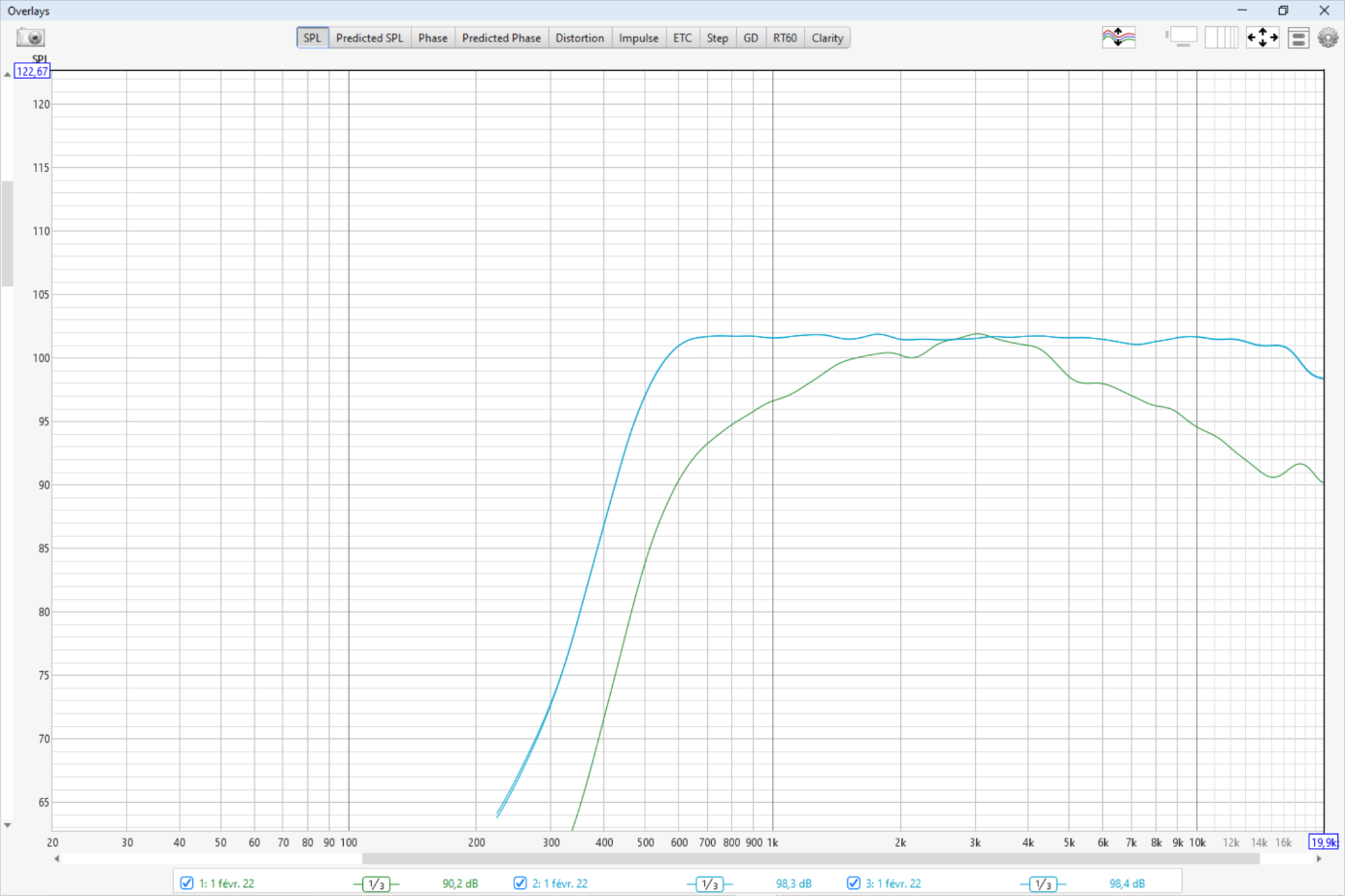Click the vertical zoom slider on left edge
Screen dimensions: 1345x896
click(x=8, y=233)
